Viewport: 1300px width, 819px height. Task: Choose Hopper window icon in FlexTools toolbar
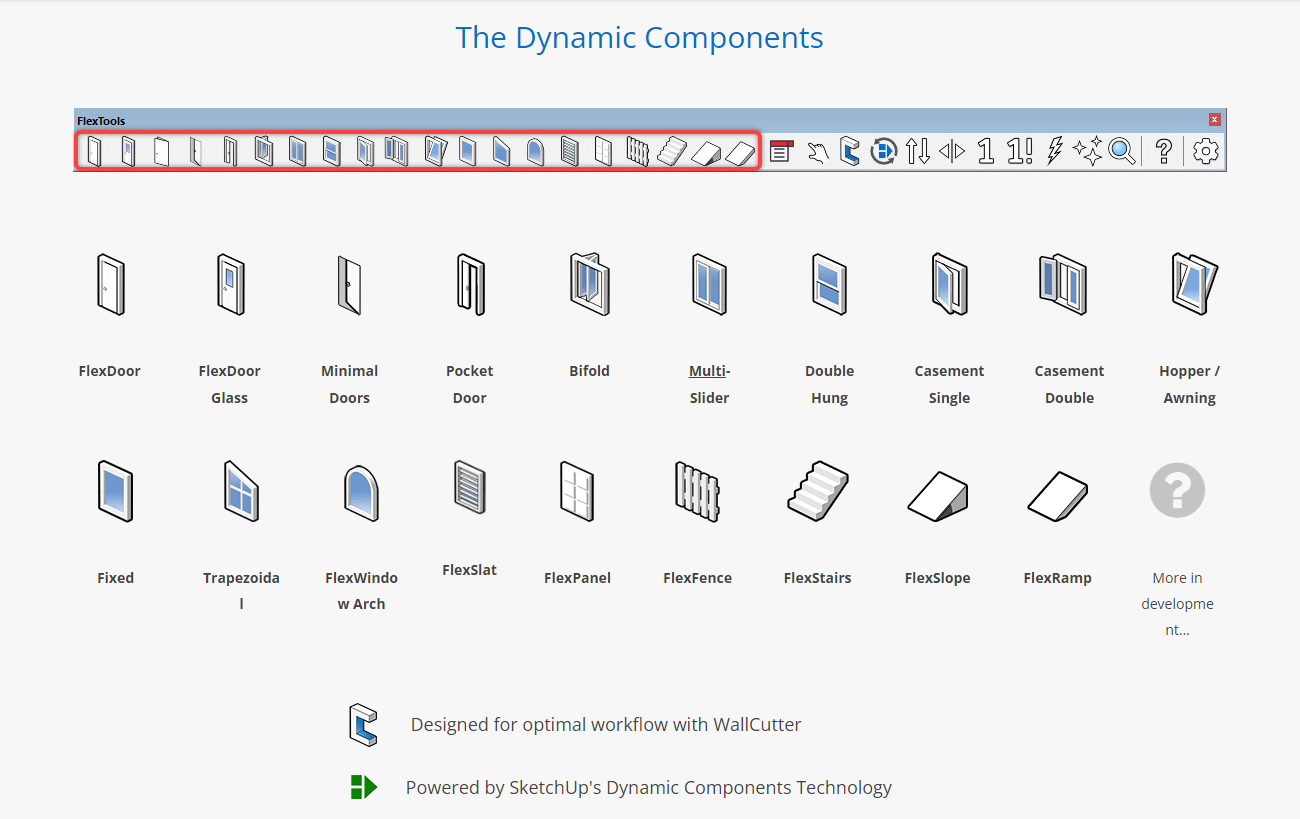[x=435, y=151]
